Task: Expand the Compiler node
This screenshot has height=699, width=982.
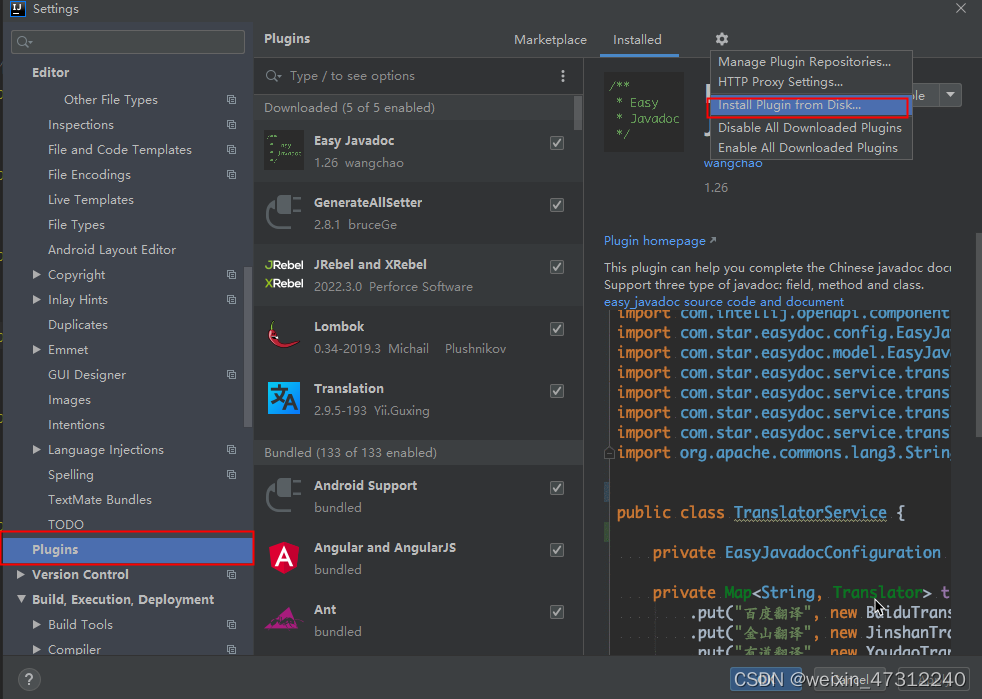Action: point(36,650)
